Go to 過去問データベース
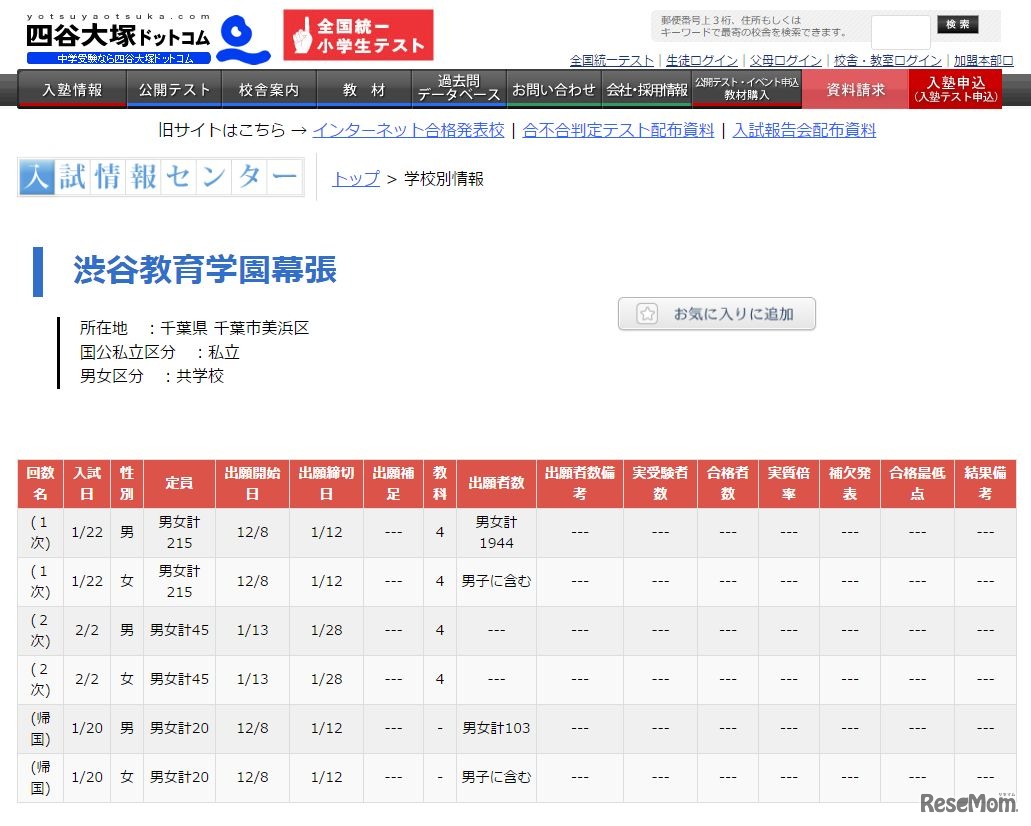This screenshot has width=1031, height=826. pyautogui.click(x=459, y=89)
